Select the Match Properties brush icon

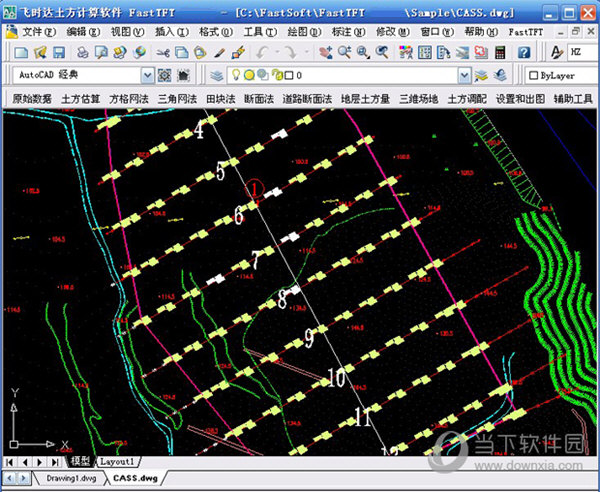coord(219,52)
